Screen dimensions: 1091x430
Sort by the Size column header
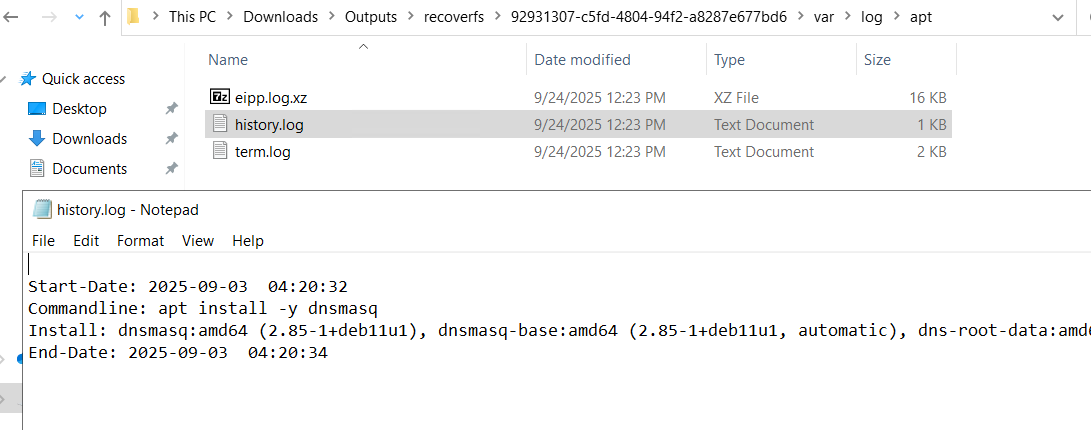(x=877, y=60)
